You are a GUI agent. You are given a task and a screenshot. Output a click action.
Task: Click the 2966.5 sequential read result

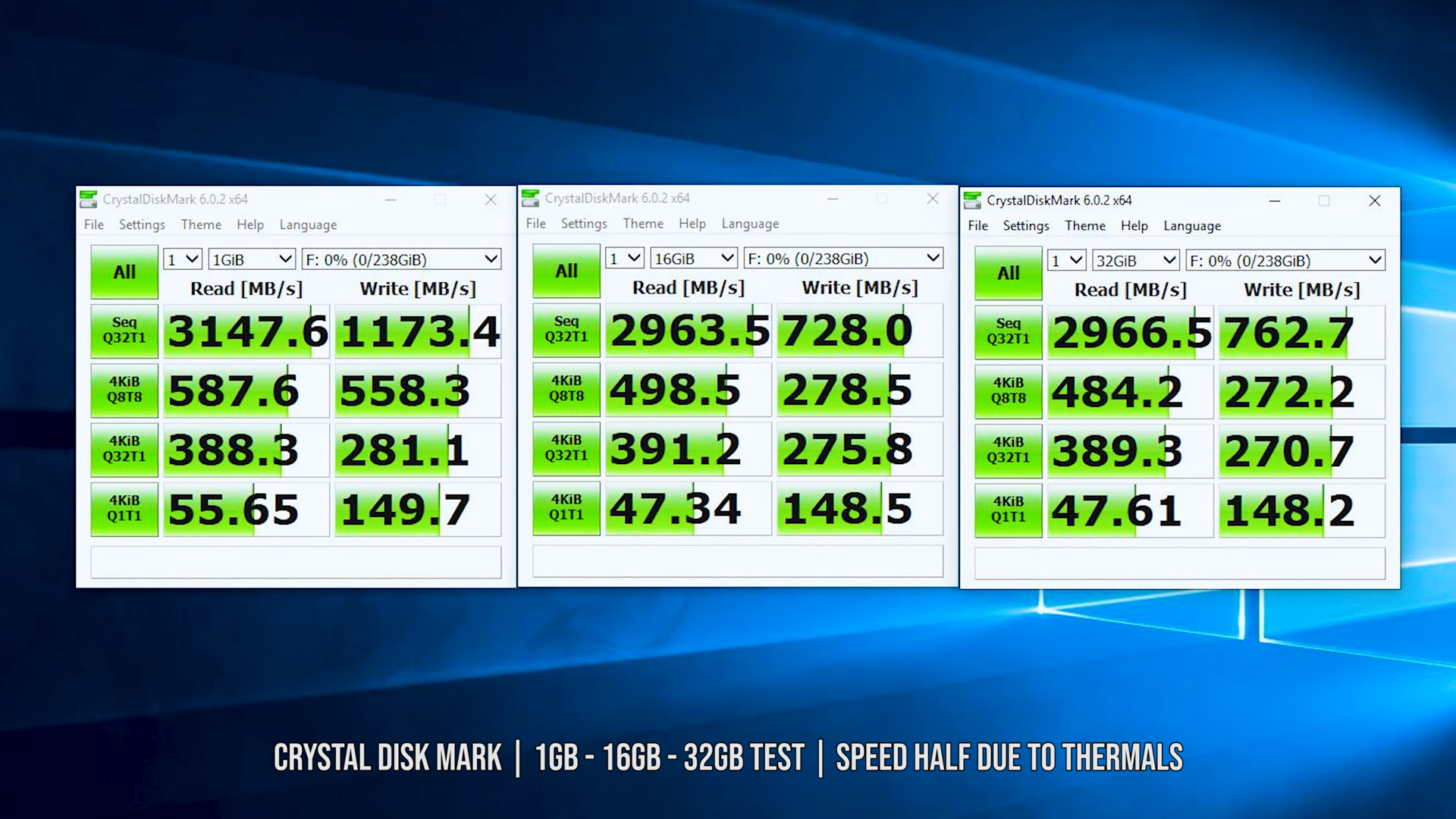coord(1131,333)
